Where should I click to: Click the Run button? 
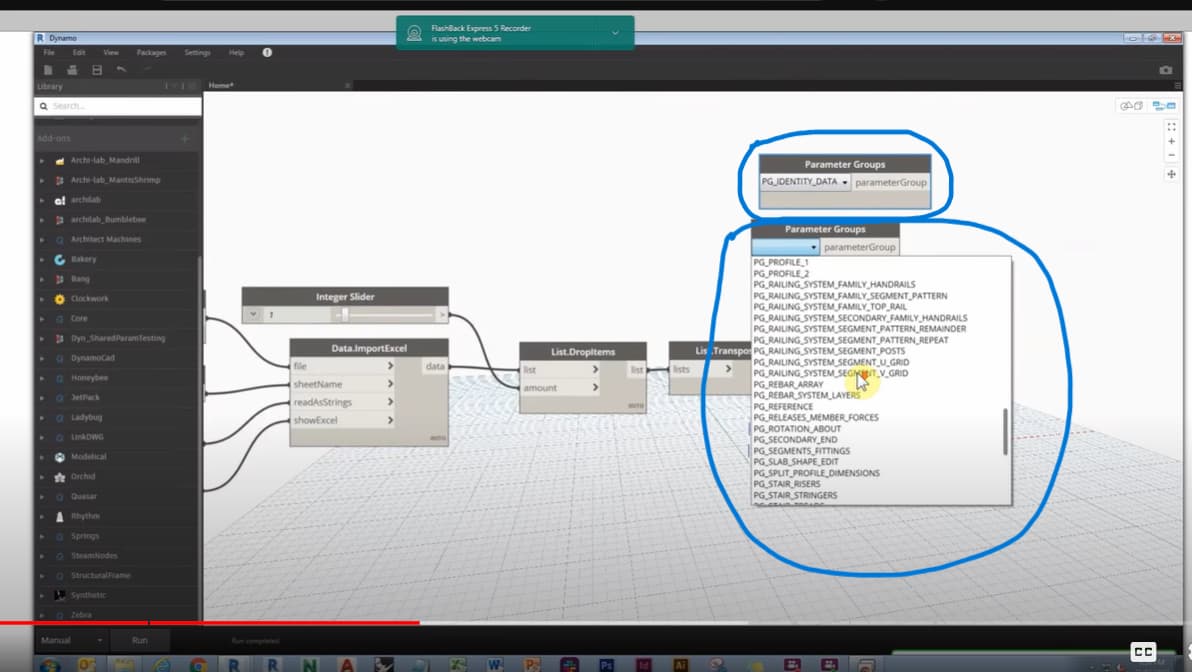139,640
